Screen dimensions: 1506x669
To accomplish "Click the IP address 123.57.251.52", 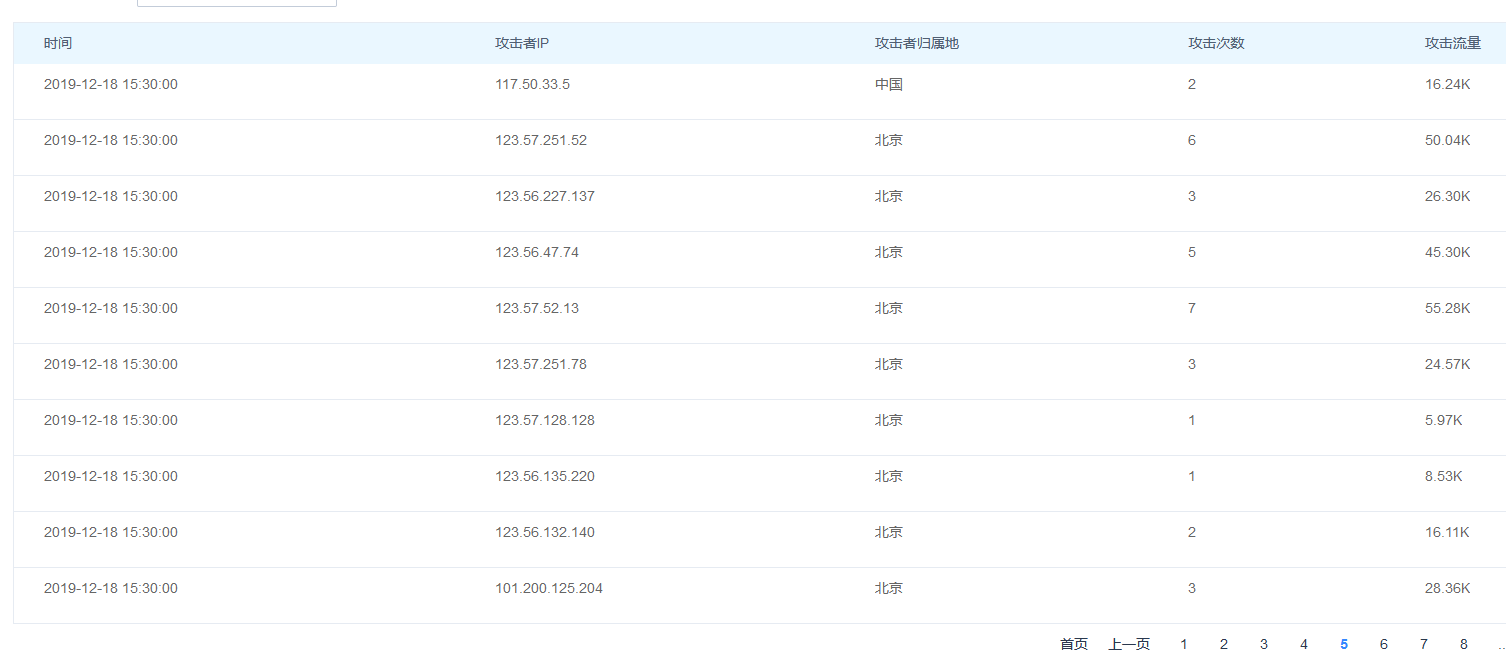I will click(541, 140).
